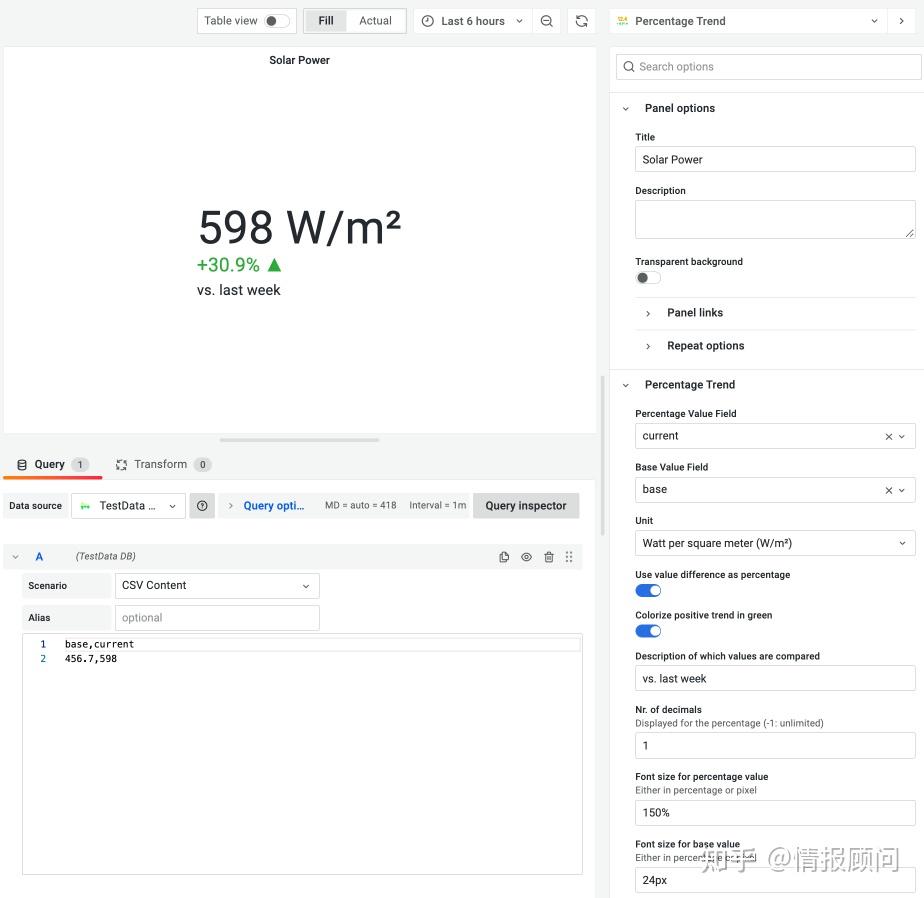Image resolution: width=924 pixels, height=898 pixels.
Task: Click the search magnifier icon in options
Action: pos(629,67)
